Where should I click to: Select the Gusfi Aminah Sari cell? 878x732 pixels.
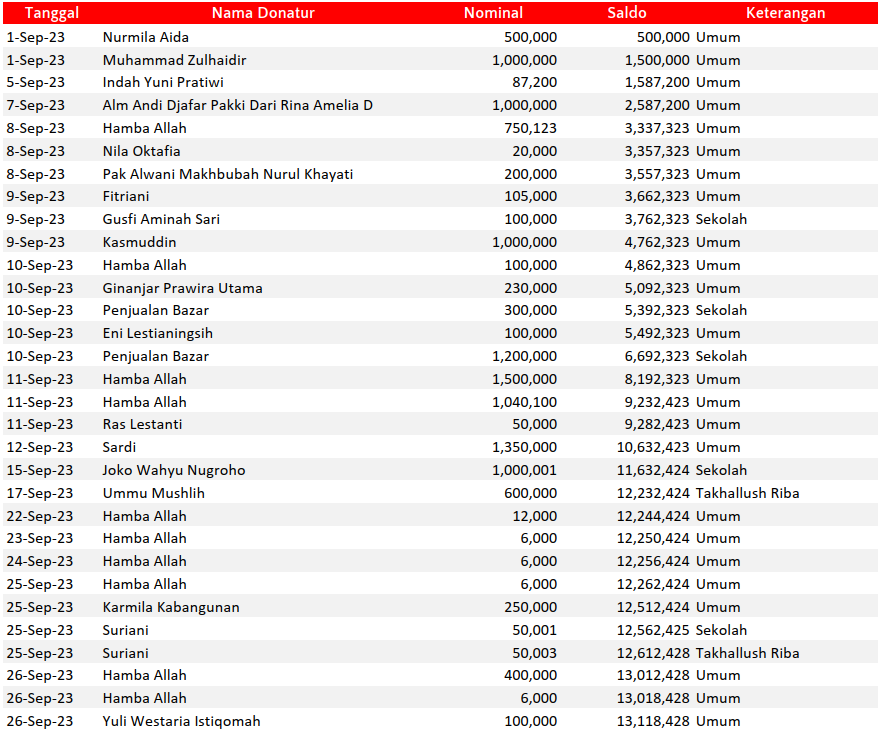[161, 219]
